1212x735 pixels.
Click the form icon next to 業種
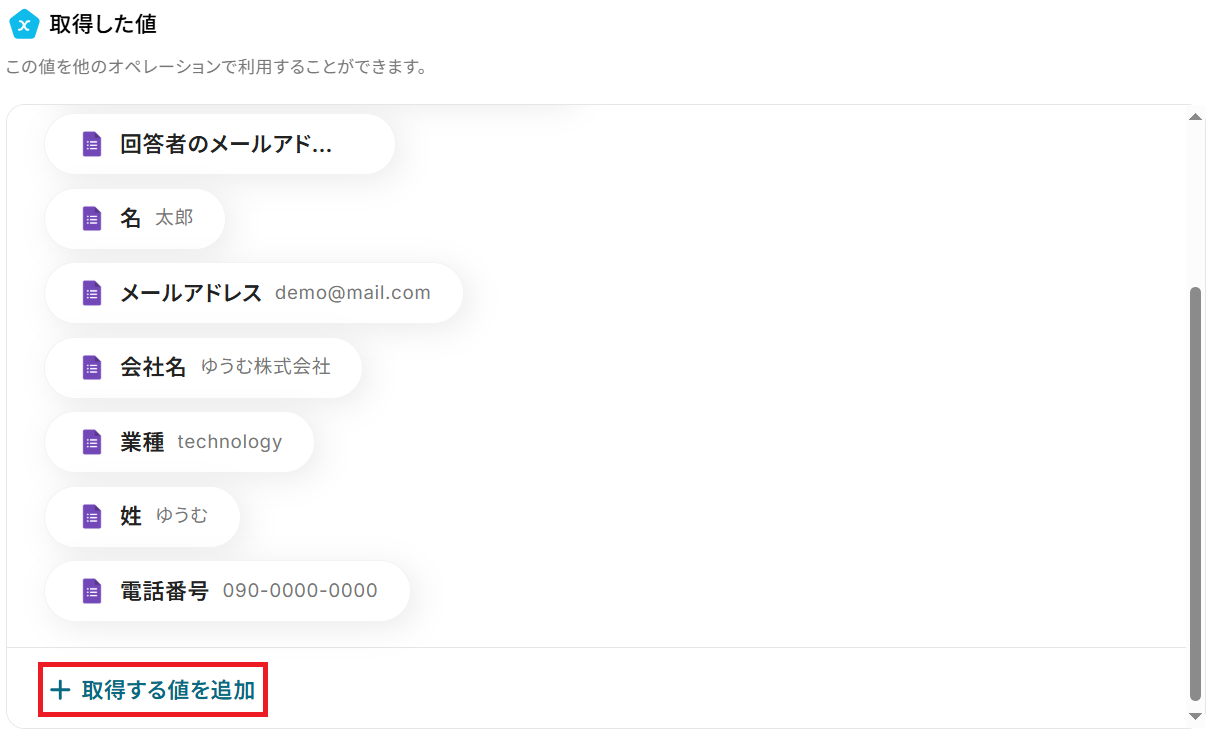pos(92,442)
